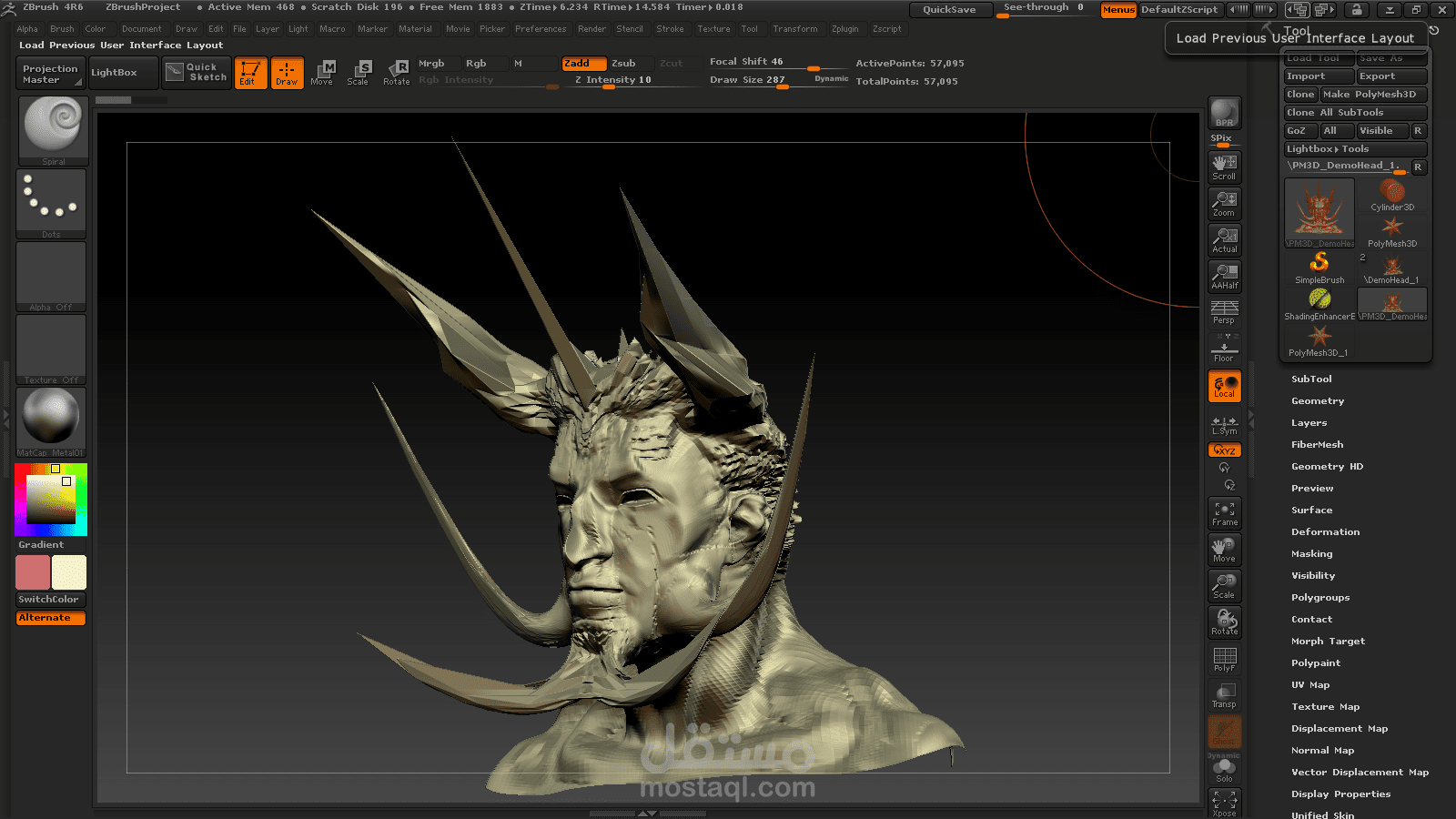
Task: Click the BPR render icon
Action: pos(1224,113)
